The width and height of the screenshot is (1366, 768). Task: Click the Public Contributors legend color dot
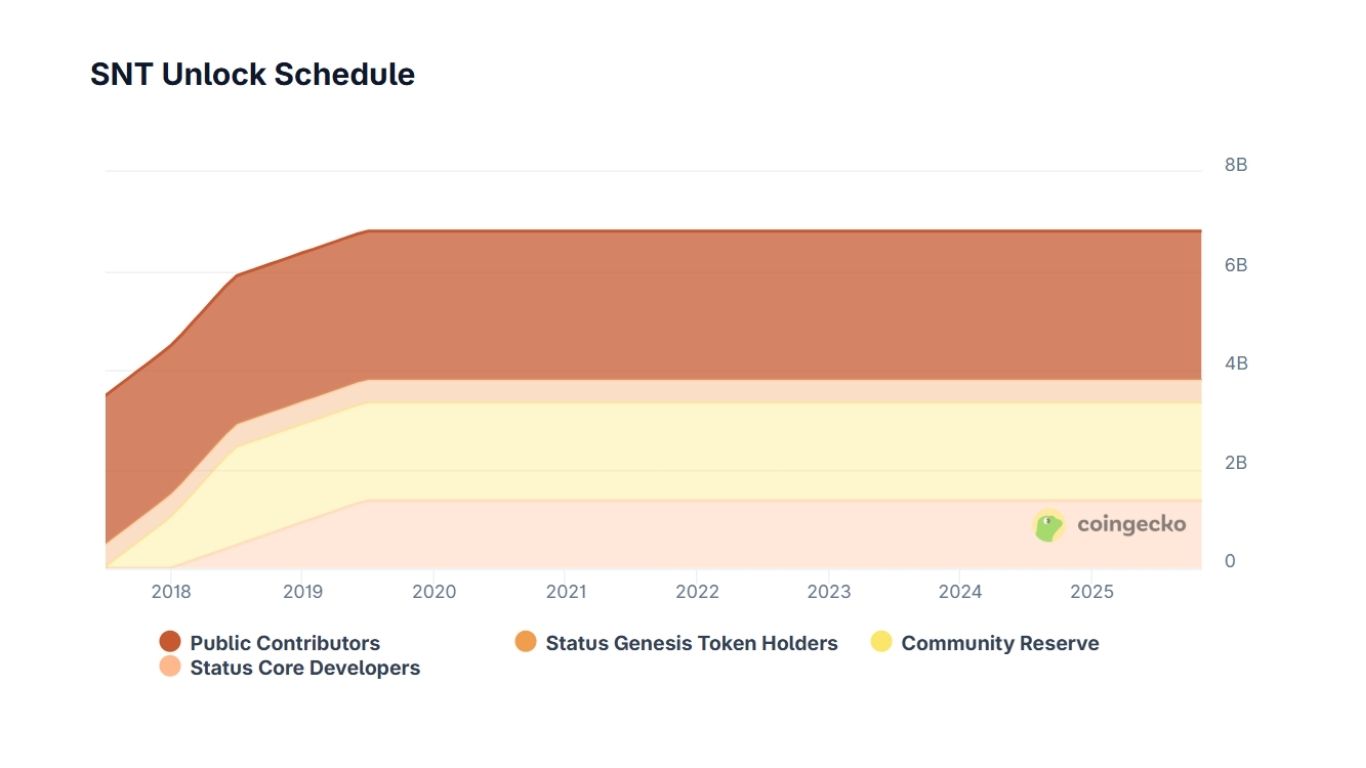point(170,642)
